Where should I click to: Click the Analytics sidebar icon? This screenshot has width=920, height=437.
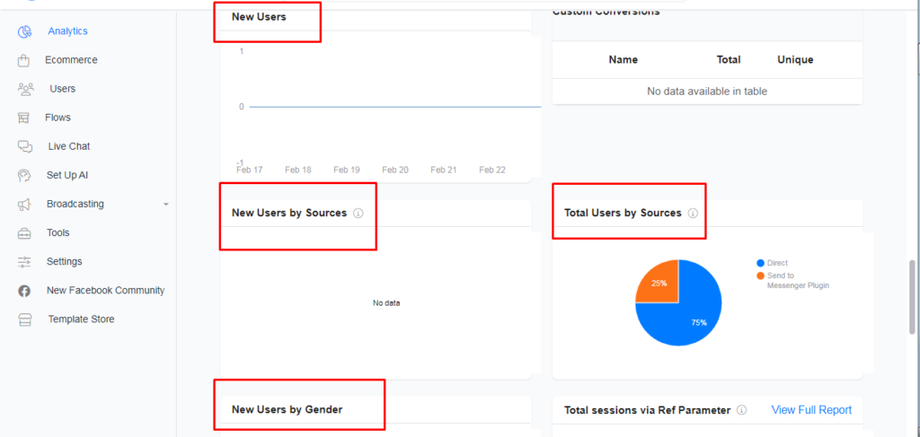coord(25,32)
